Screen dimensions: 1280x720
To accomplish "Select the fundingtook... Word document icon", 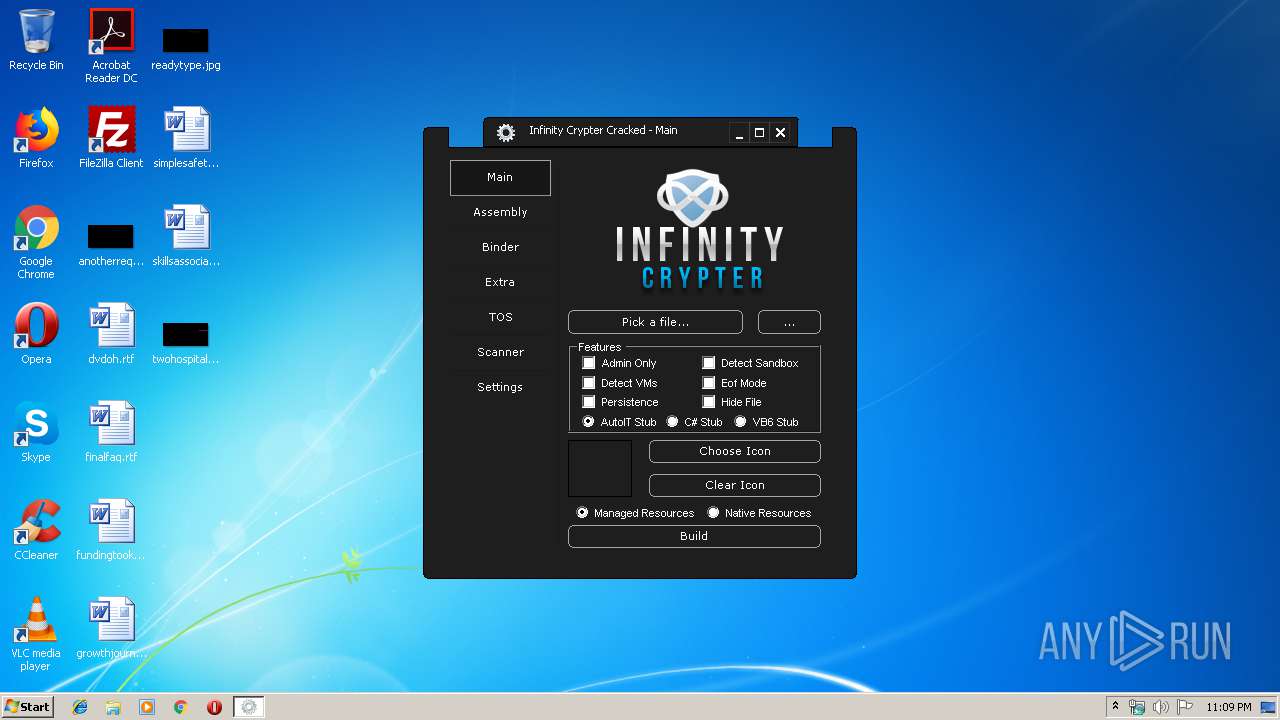I will coord(111,530).
